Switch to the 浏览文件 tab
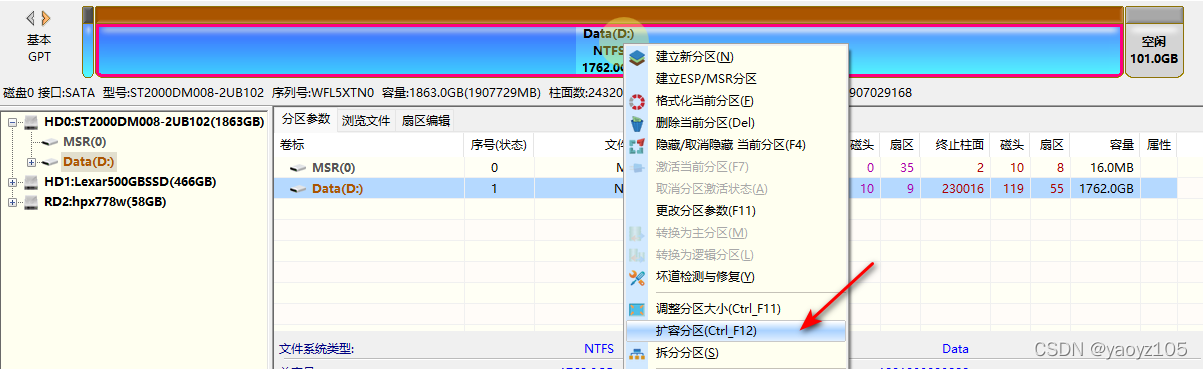The height and width of the screenshot is (369, 1203). pyautogui.click(x=366, y=121)
